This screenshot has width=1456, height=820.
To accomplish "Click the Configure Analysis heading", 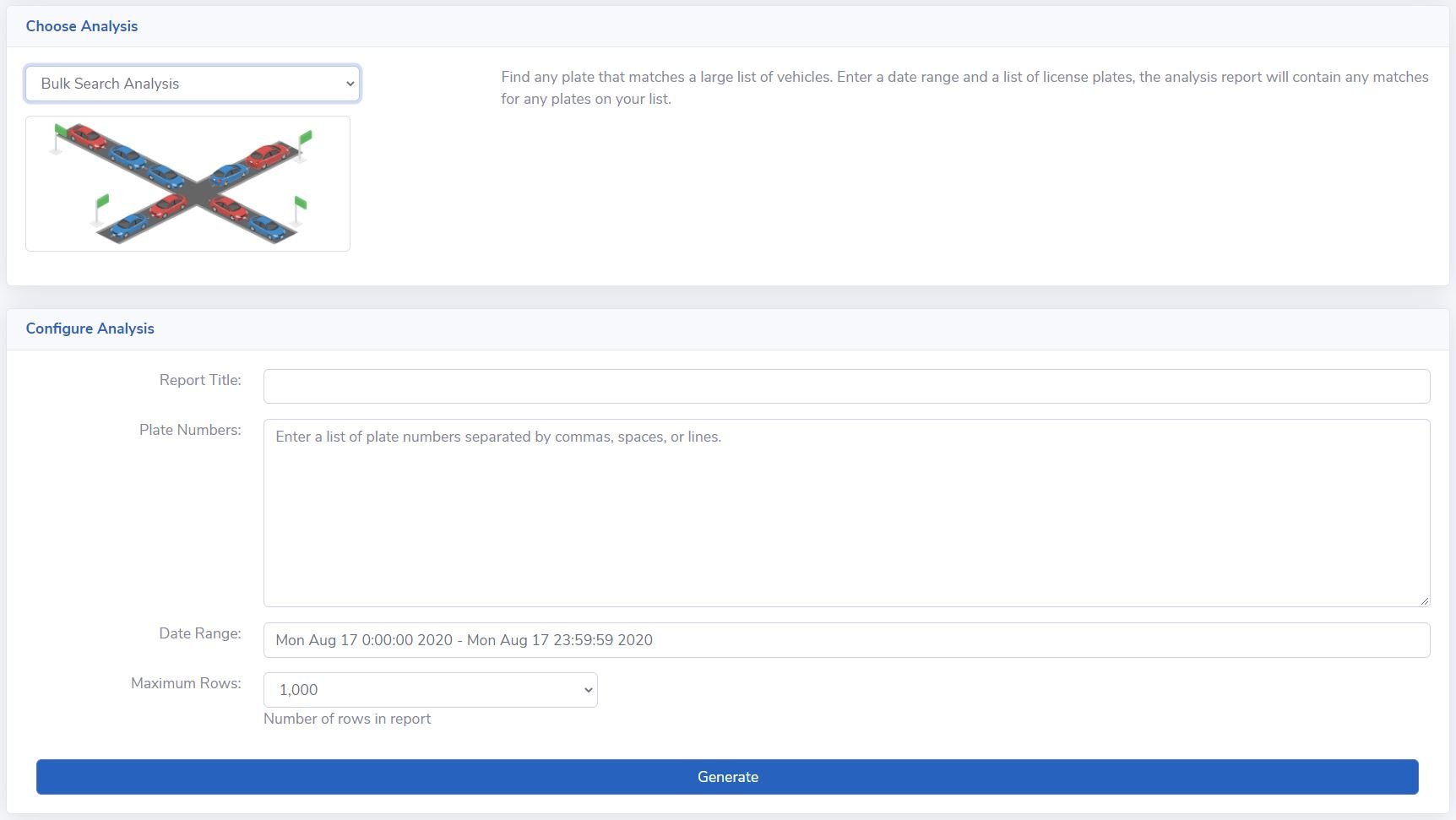I will coord(90,329).
